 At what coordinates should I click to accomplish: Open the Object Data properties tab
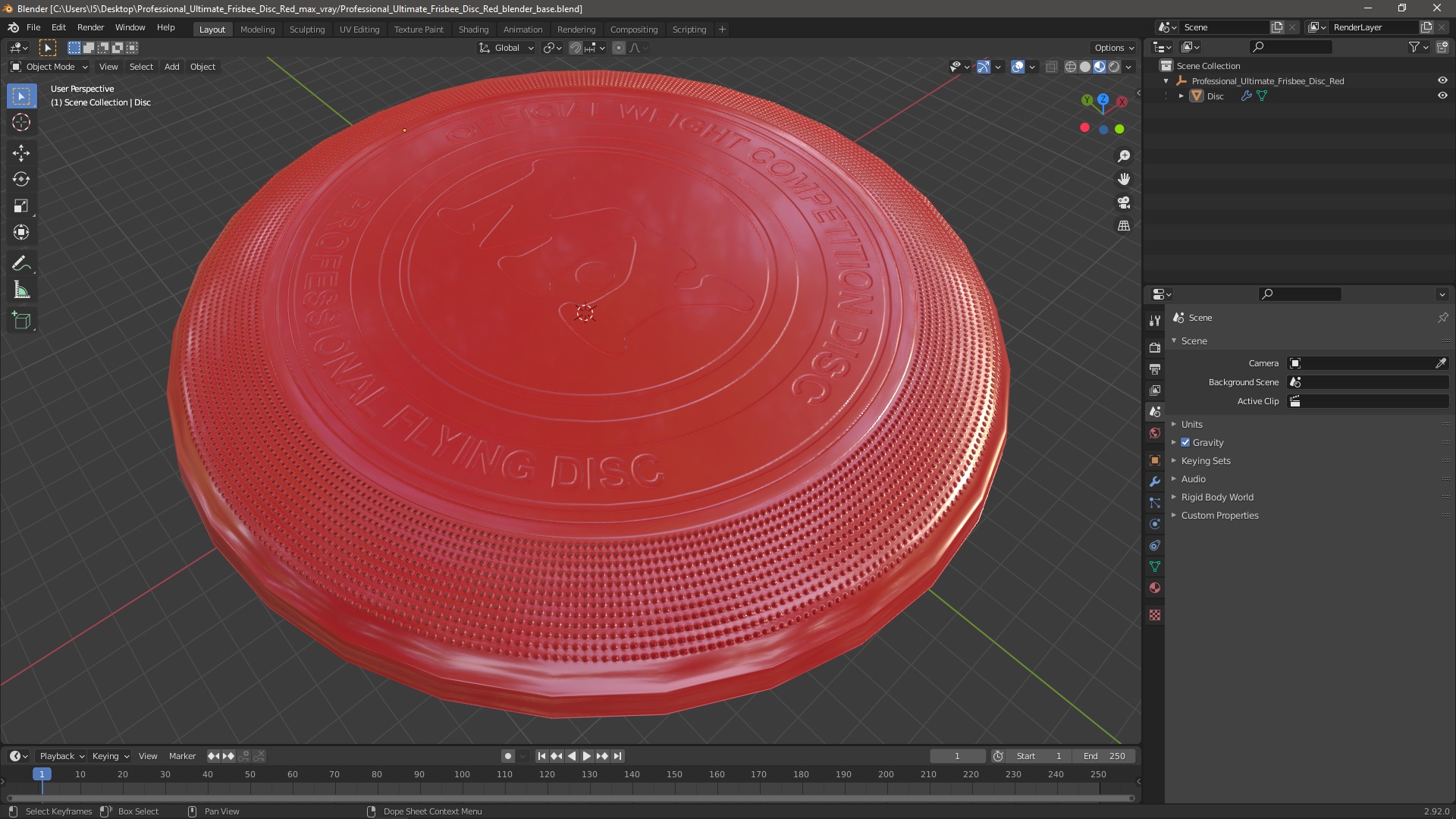(x=1155, y=566)
